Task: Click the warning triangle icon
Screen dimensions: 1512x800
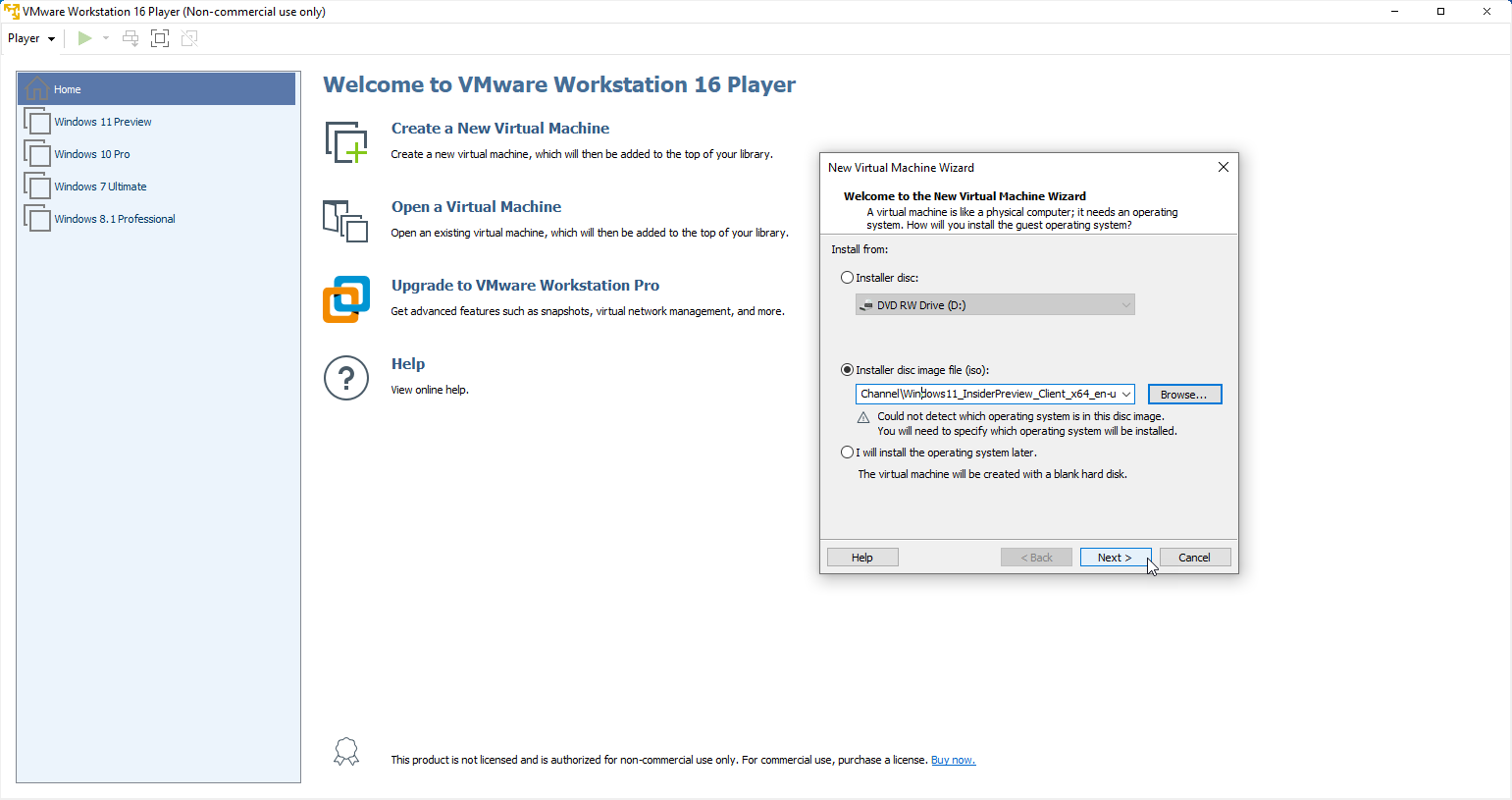Action: pos(863,418)
